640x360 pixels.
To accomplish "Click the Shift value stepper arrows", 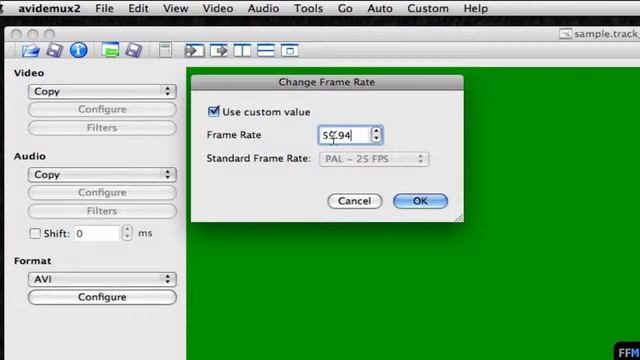I will pos(127,233).
